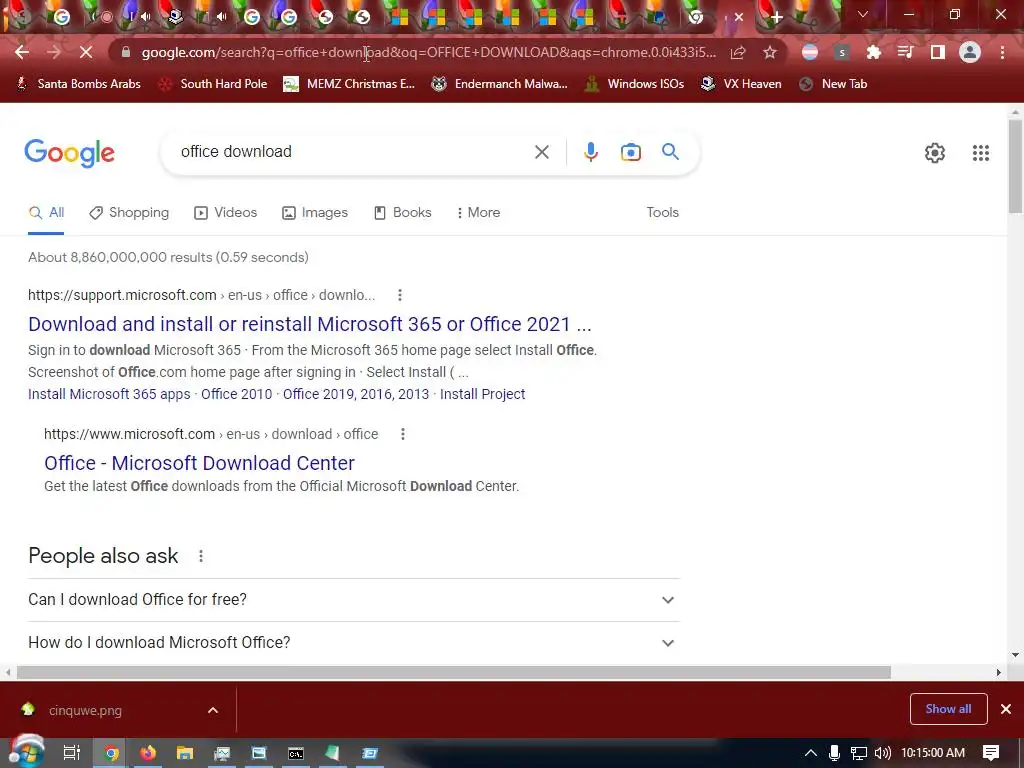Open the VX Heaven bookmark
This screenshot has height=768, width=1024.
[741, 84]
